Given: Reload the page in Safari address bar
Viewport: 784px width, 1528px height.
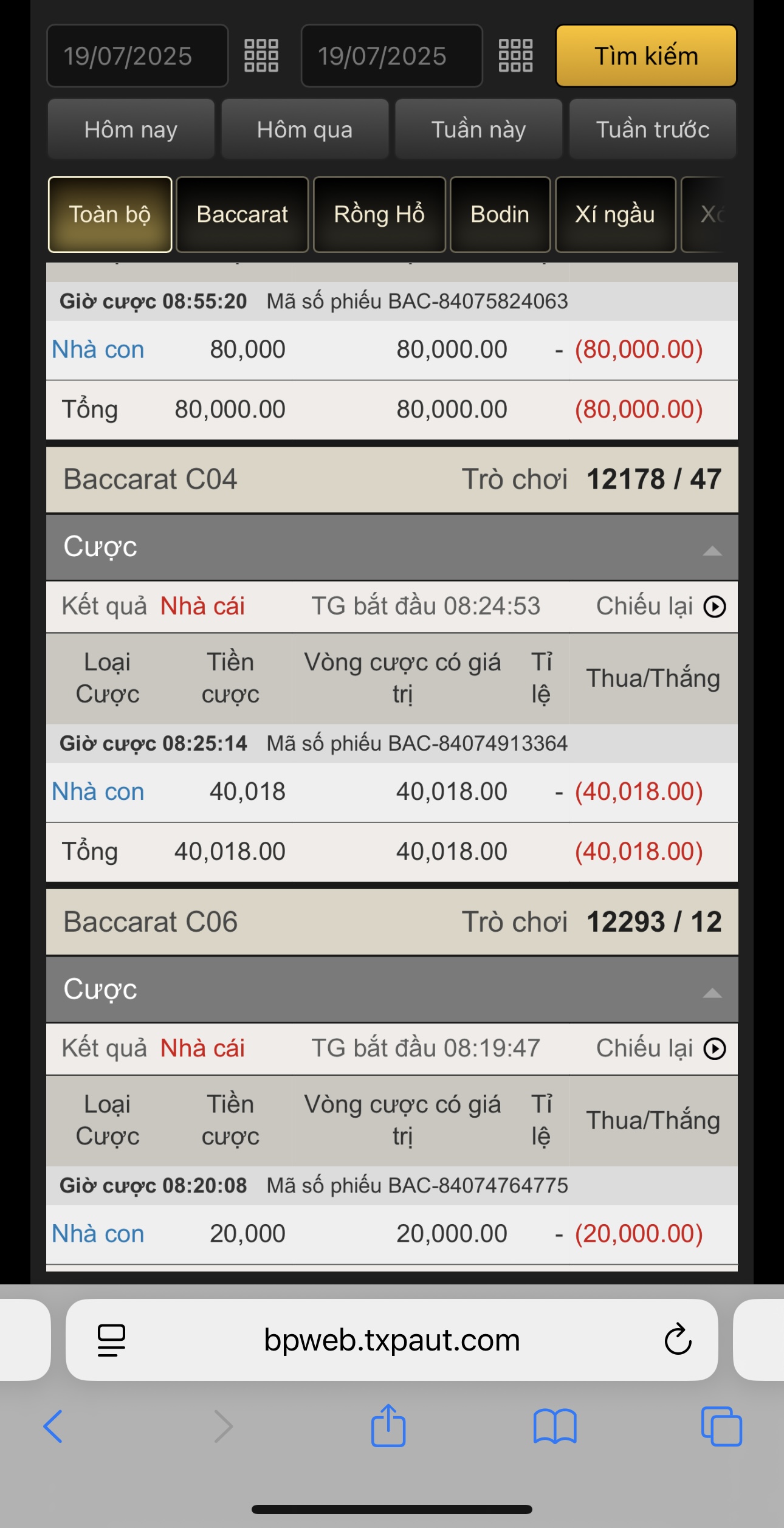Looking at the screenshot, I should pyautogui.click(x=678, y=1340).
